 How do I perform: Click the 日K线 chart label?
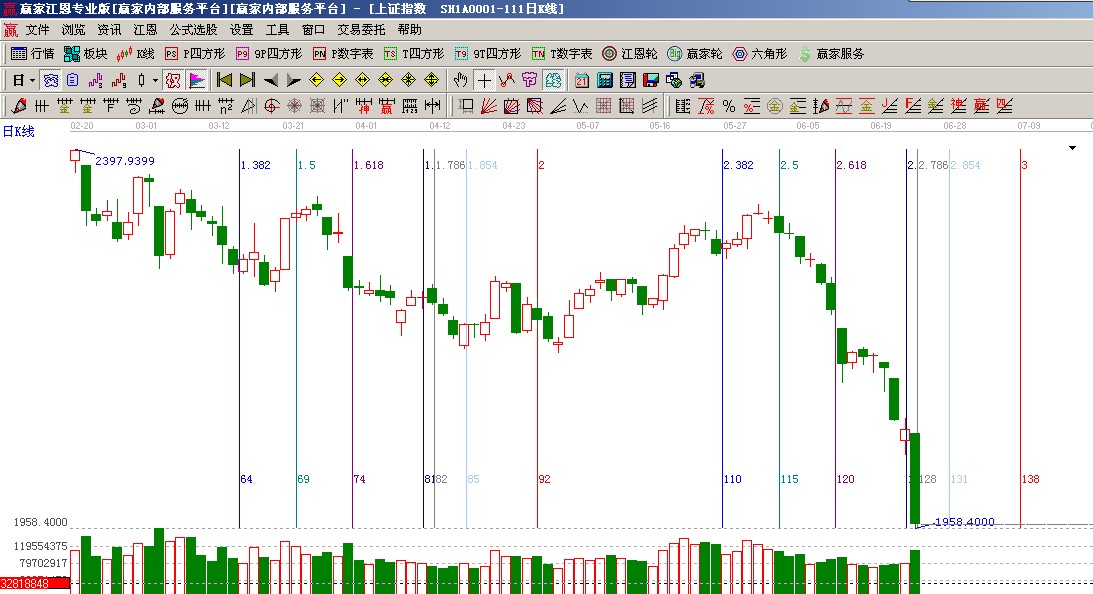click(20, 131)
